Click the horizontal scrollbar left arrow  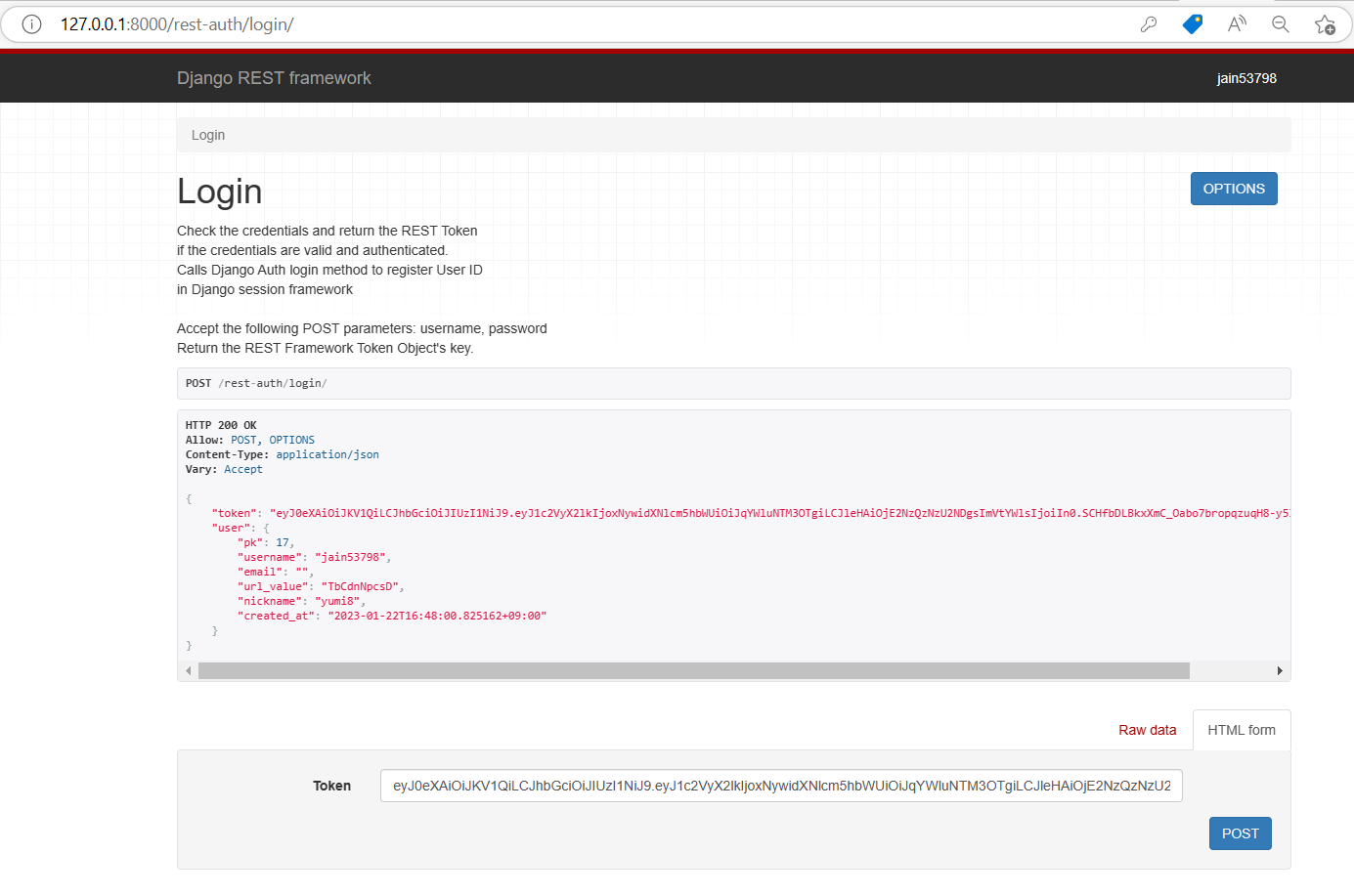click(x=188, y=670)
